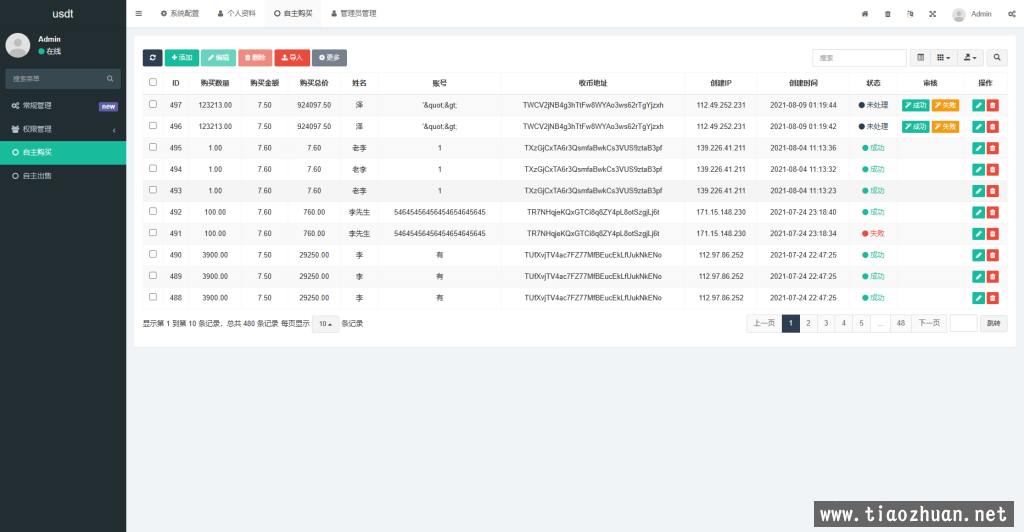Click the language switch icon in top bar

pos(910,14)
